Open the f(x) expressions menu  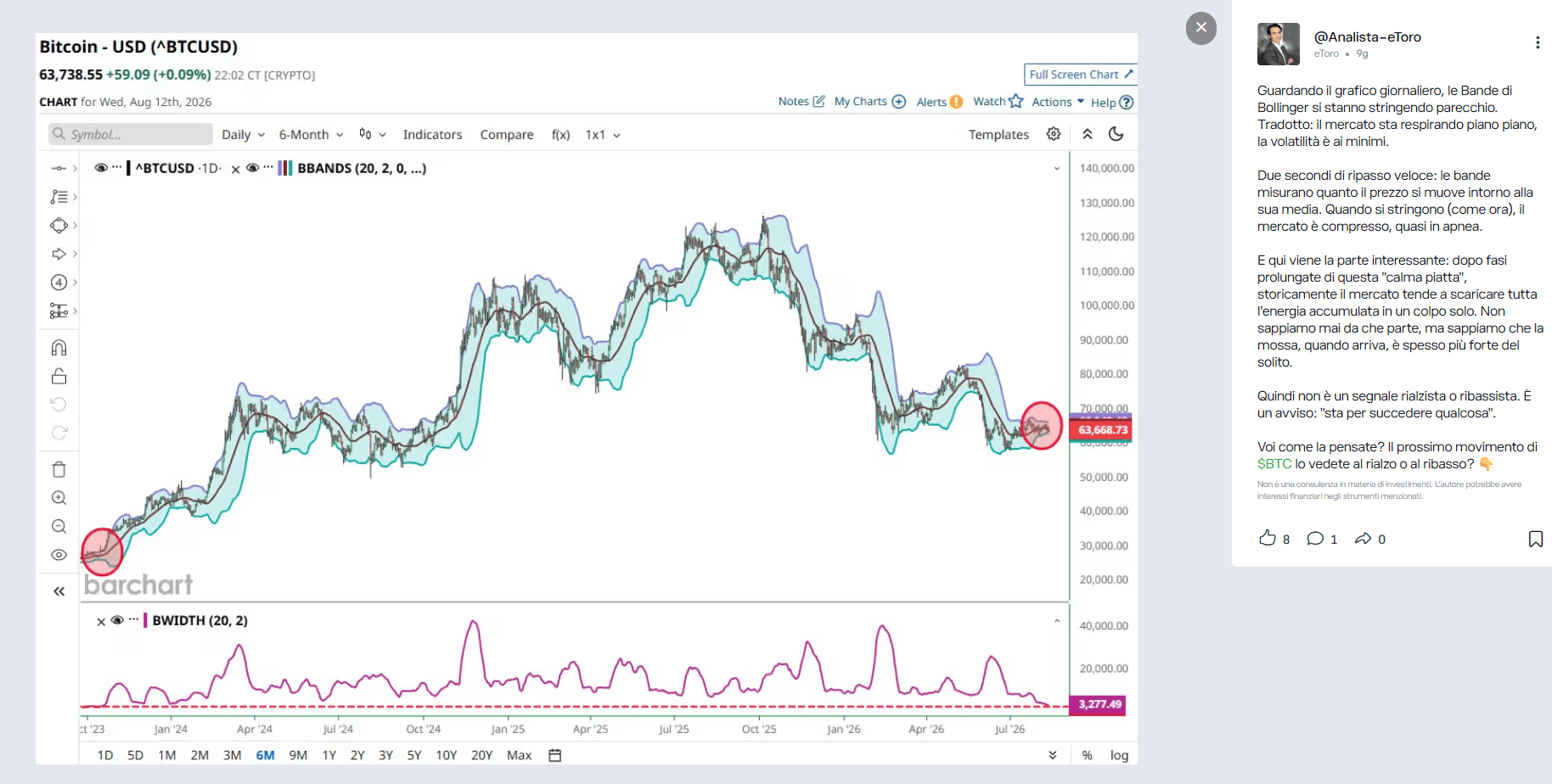[560, 134]
